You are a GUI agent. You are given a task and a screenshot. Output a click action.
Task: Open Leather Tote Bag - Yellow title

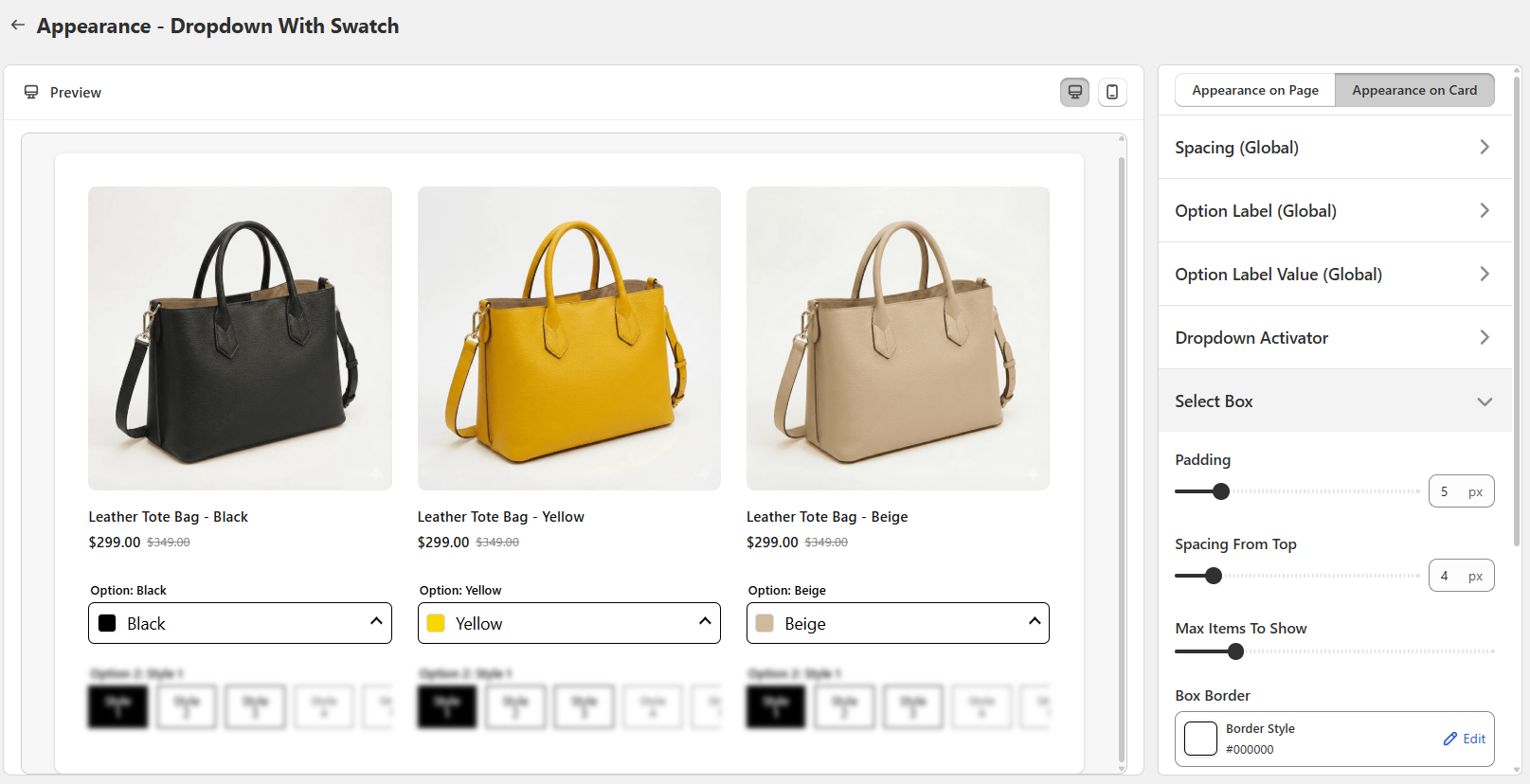(500, 517)
